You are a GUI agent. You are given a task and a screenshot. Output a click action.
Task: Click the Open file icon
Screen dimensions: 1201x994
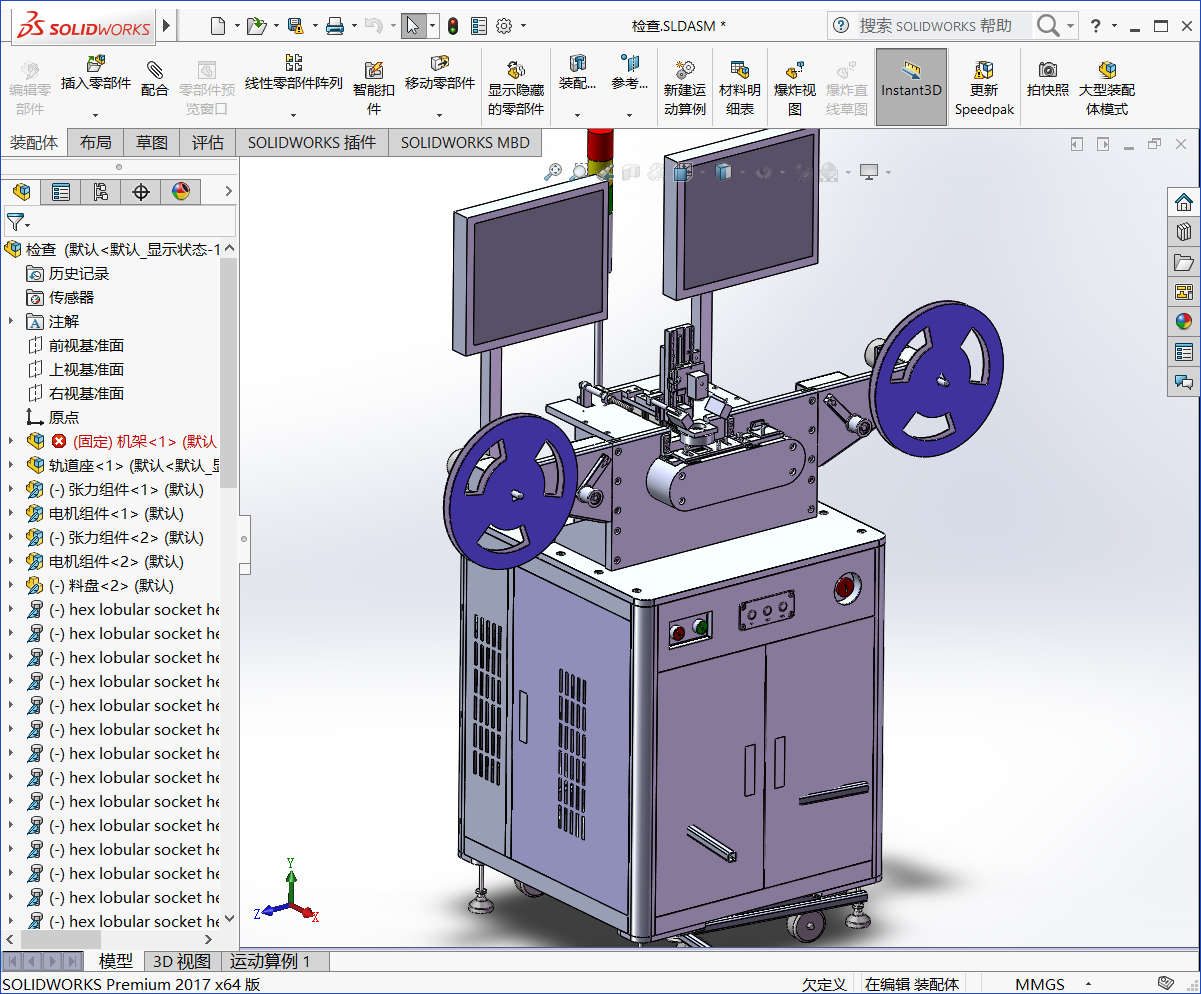point(255,26)
